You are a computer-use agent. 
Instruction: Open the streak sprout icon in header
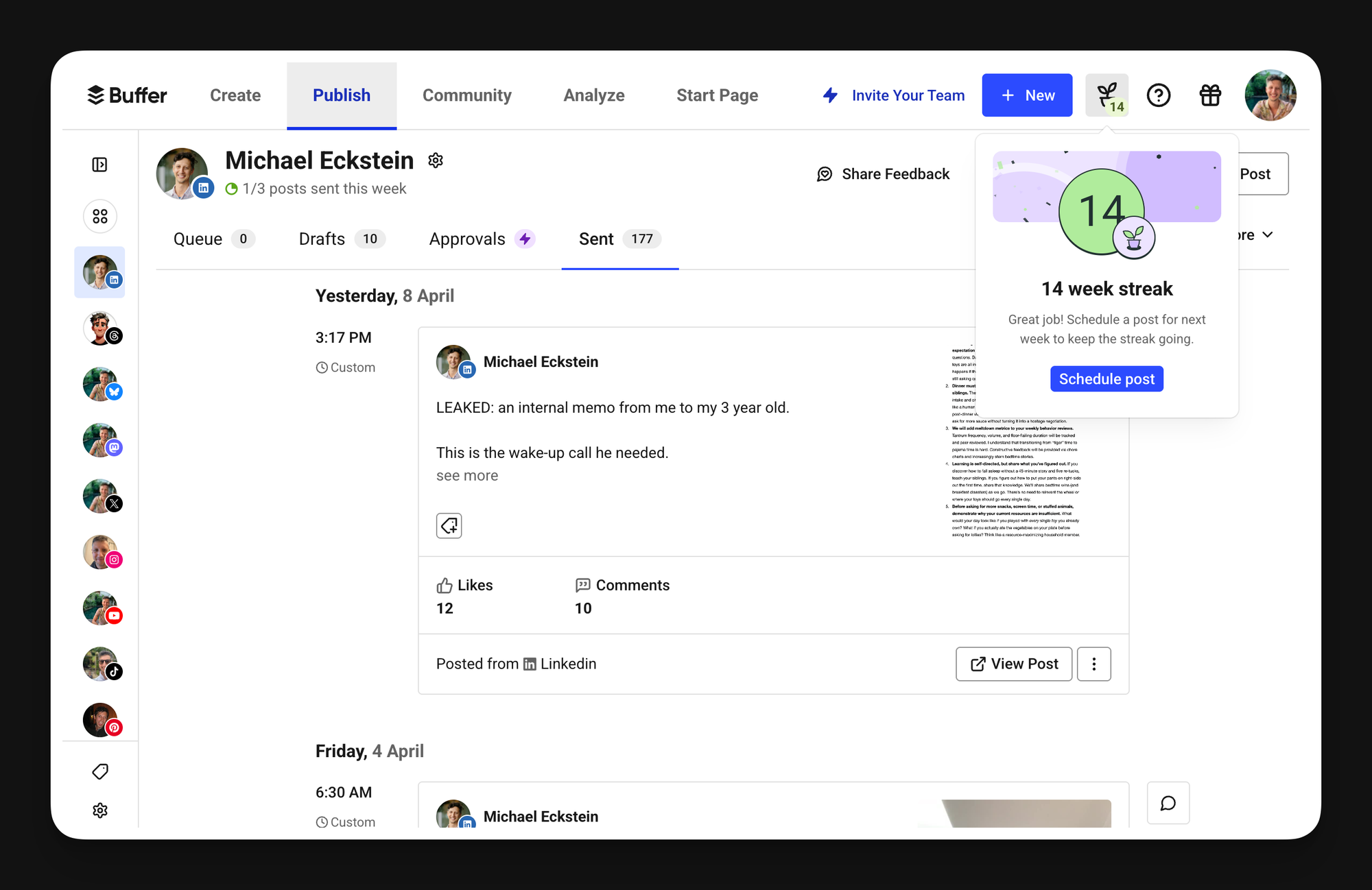(1107, 95)
